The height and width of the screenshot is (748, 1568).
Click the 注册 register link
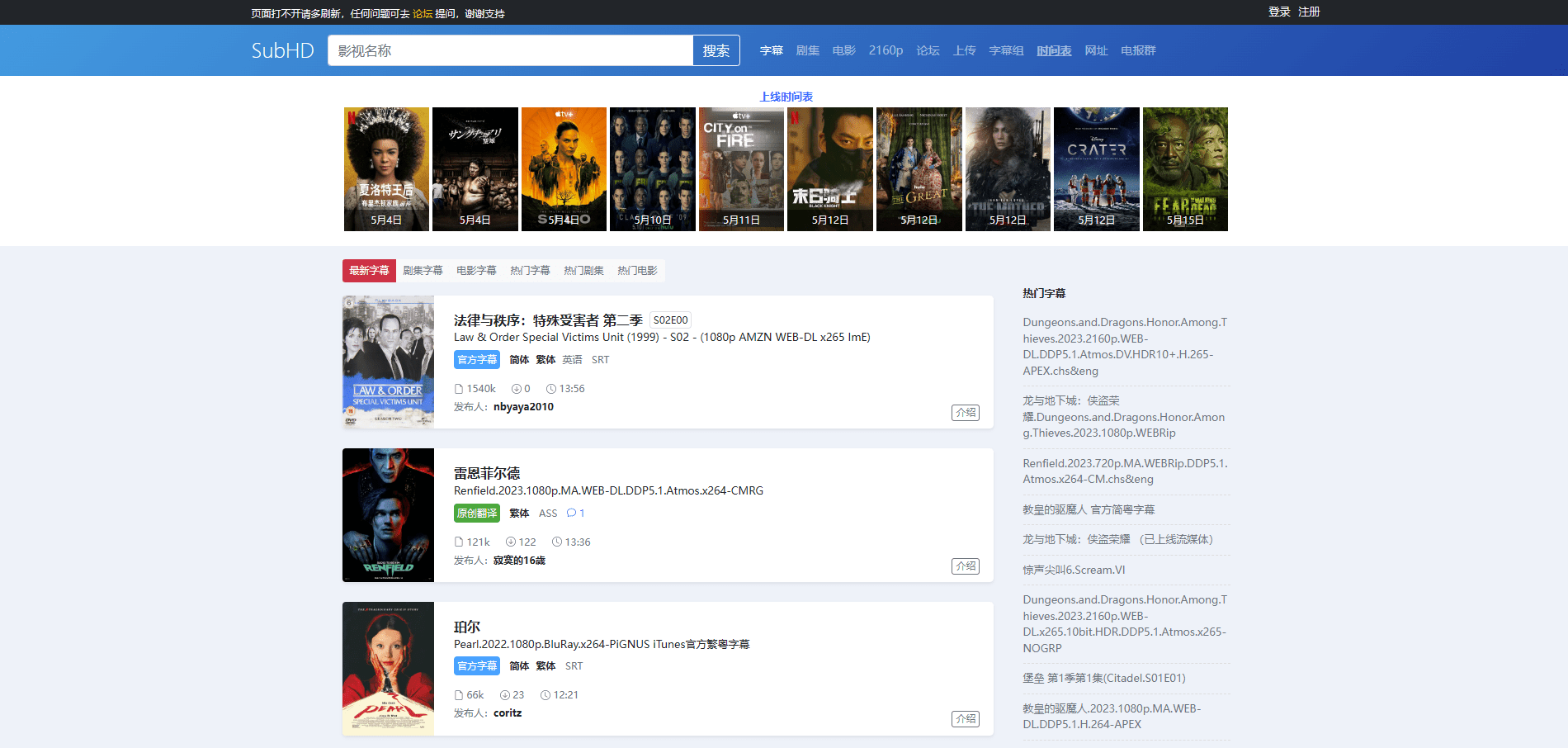coord(1309,12)
